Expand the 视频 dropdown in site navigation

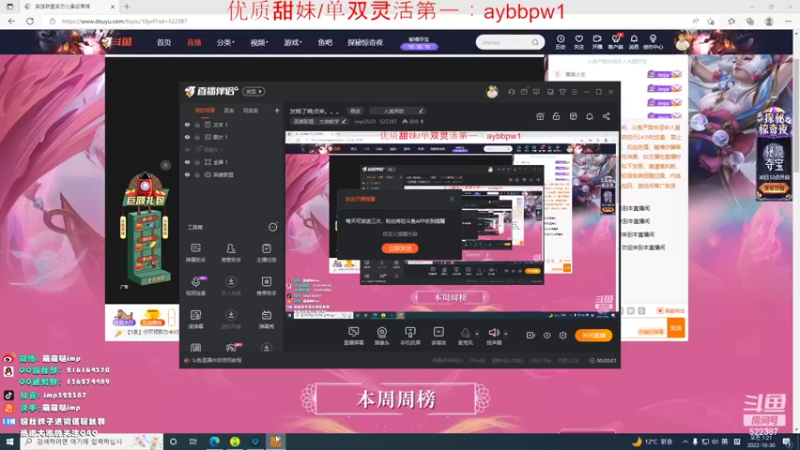coord(259,42)
